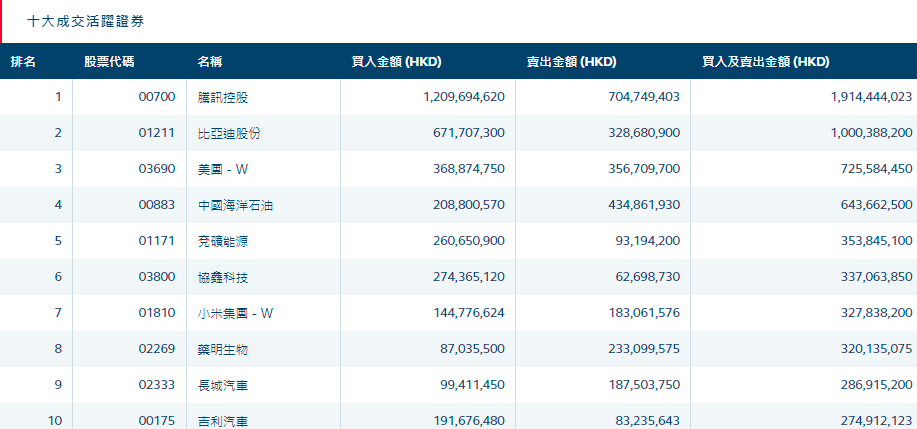917x429 pixels.
Task: Click the 買入及賣出金額 (HKD) column header
Action: coord(766,61)
